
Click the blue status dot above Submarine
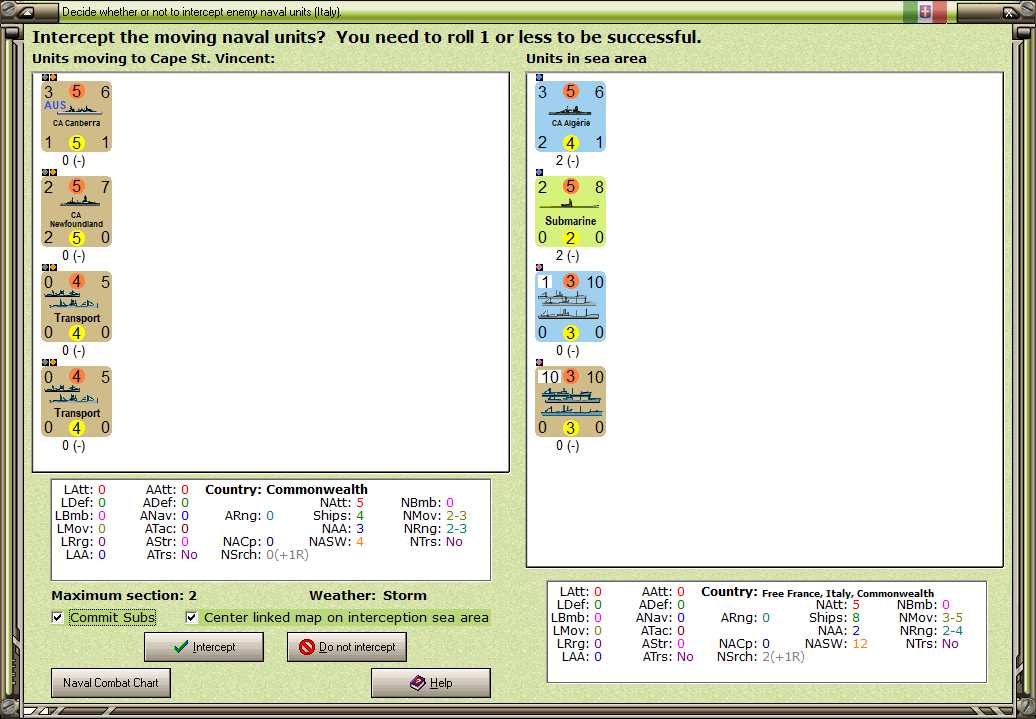pyautogui.click(x=539, y=172)
